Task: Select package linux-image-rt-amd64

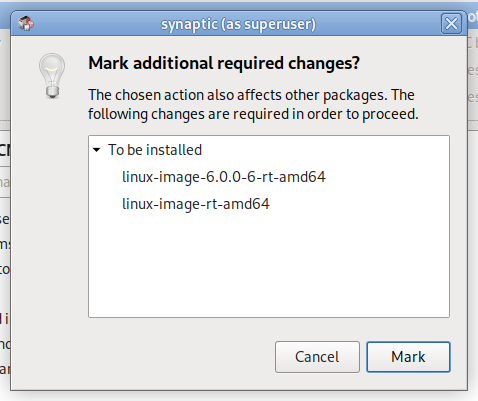Action: coord(196,204)
